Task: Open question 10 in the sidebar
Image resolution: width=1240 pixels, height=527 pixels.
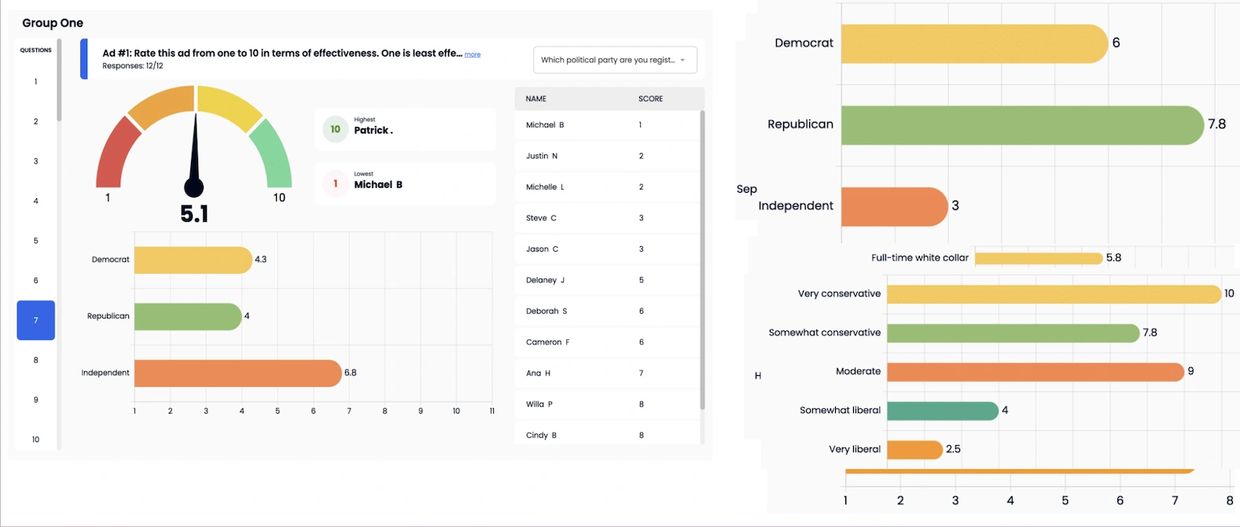Action: 36,439
